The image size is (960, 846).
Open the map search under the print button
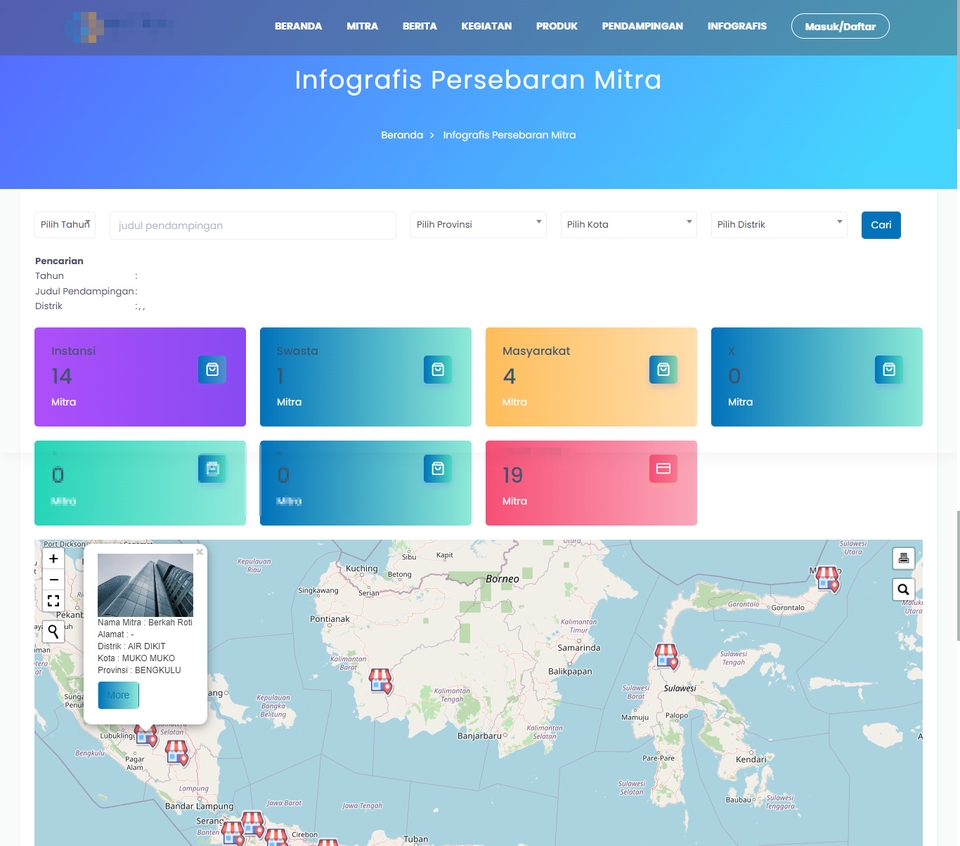(903, 590)
